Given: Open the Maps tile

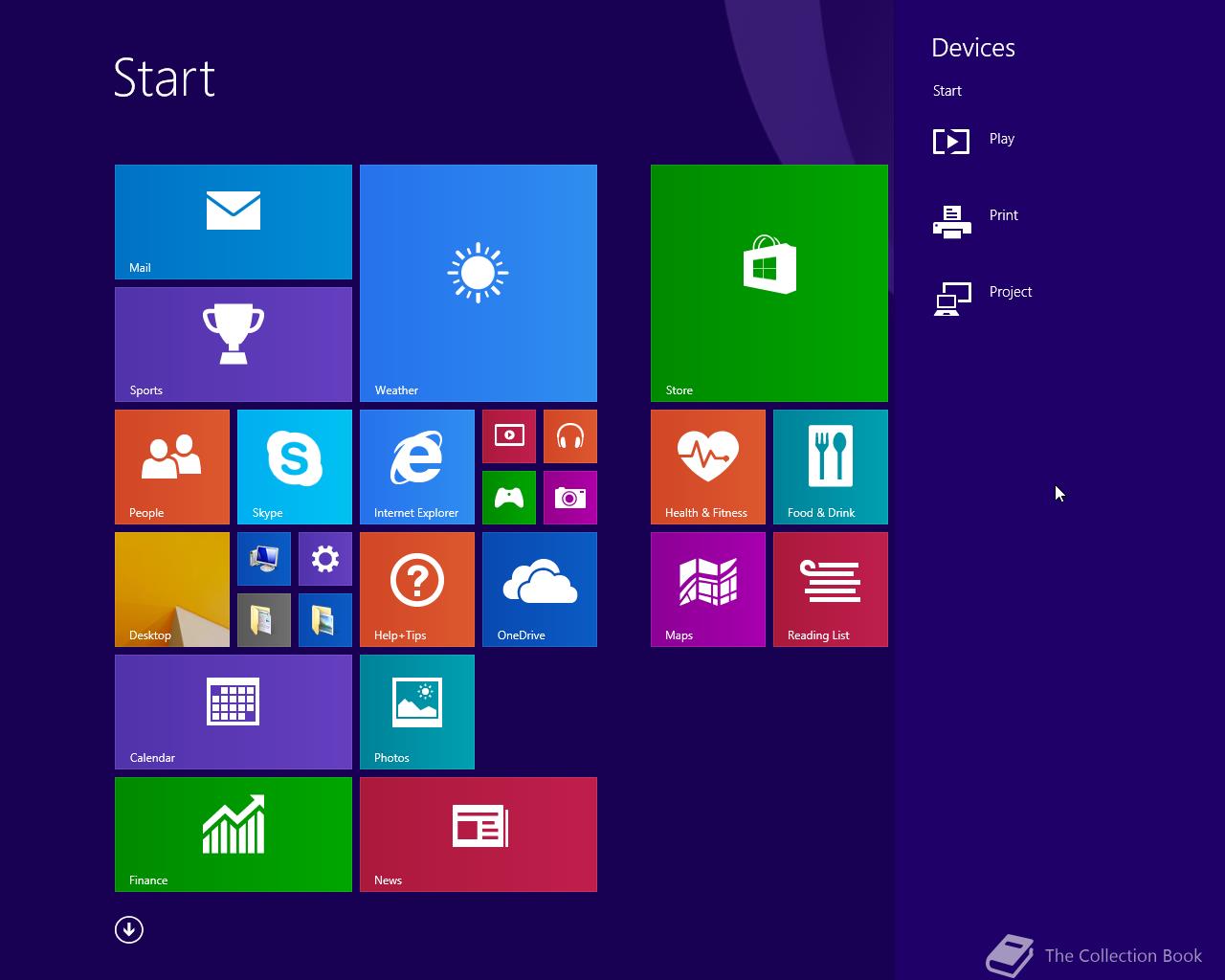Looking at the screenshot, I should point(708,590).
